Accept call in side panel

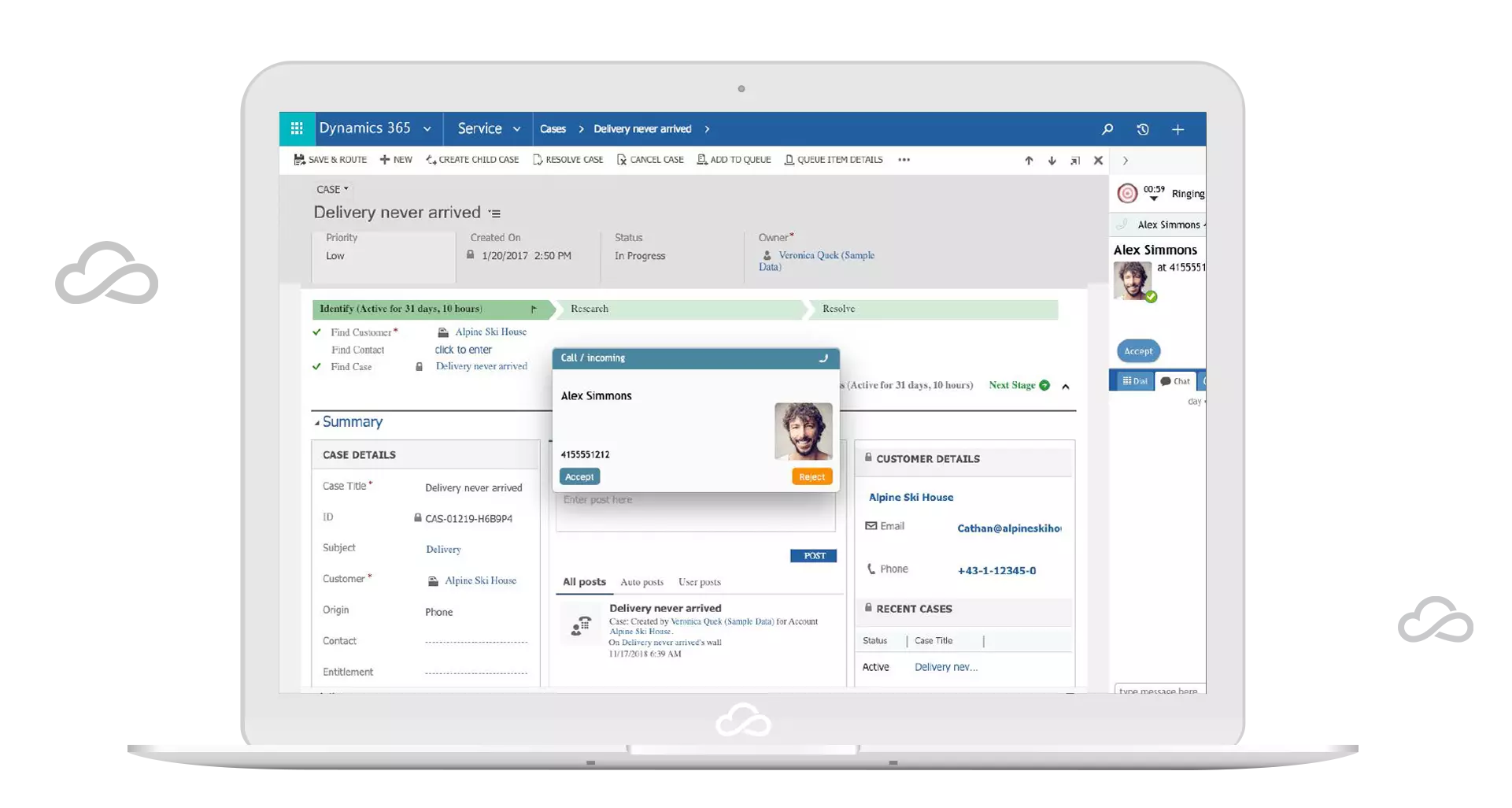(1138, 351)
